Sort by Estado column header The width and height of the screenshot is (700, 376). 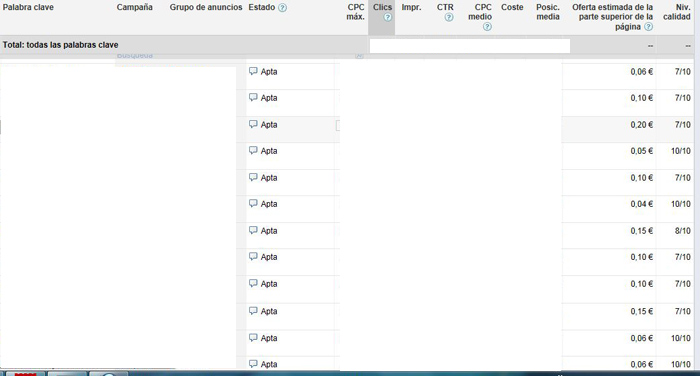262,7
